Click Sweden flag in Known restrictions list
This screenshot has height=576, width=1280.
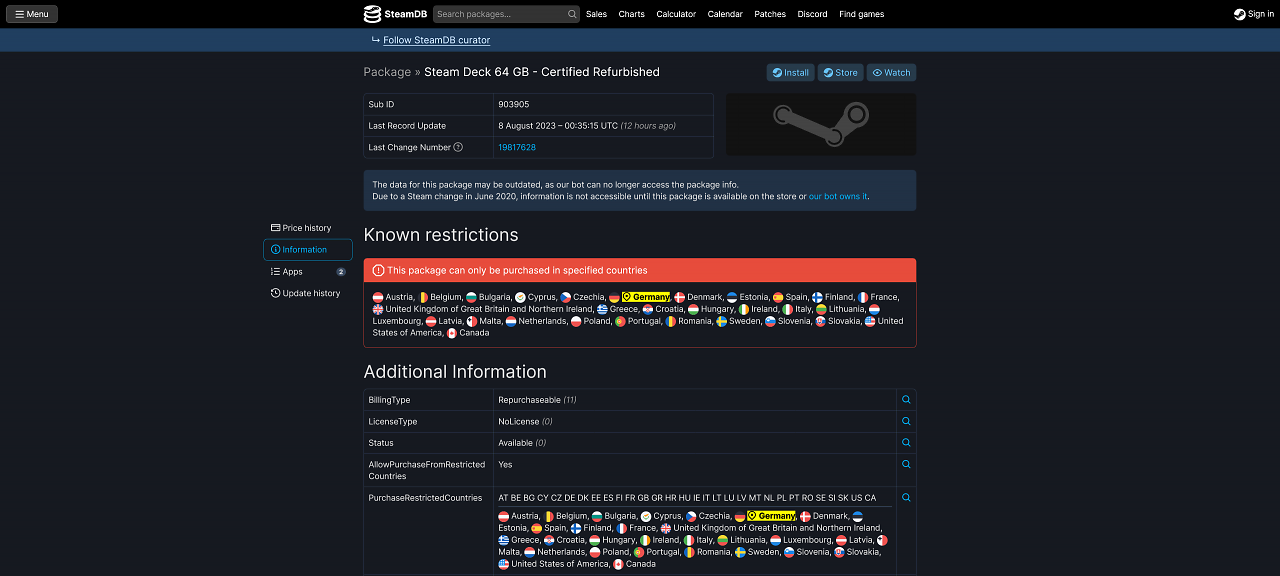[x=721, y=321]
